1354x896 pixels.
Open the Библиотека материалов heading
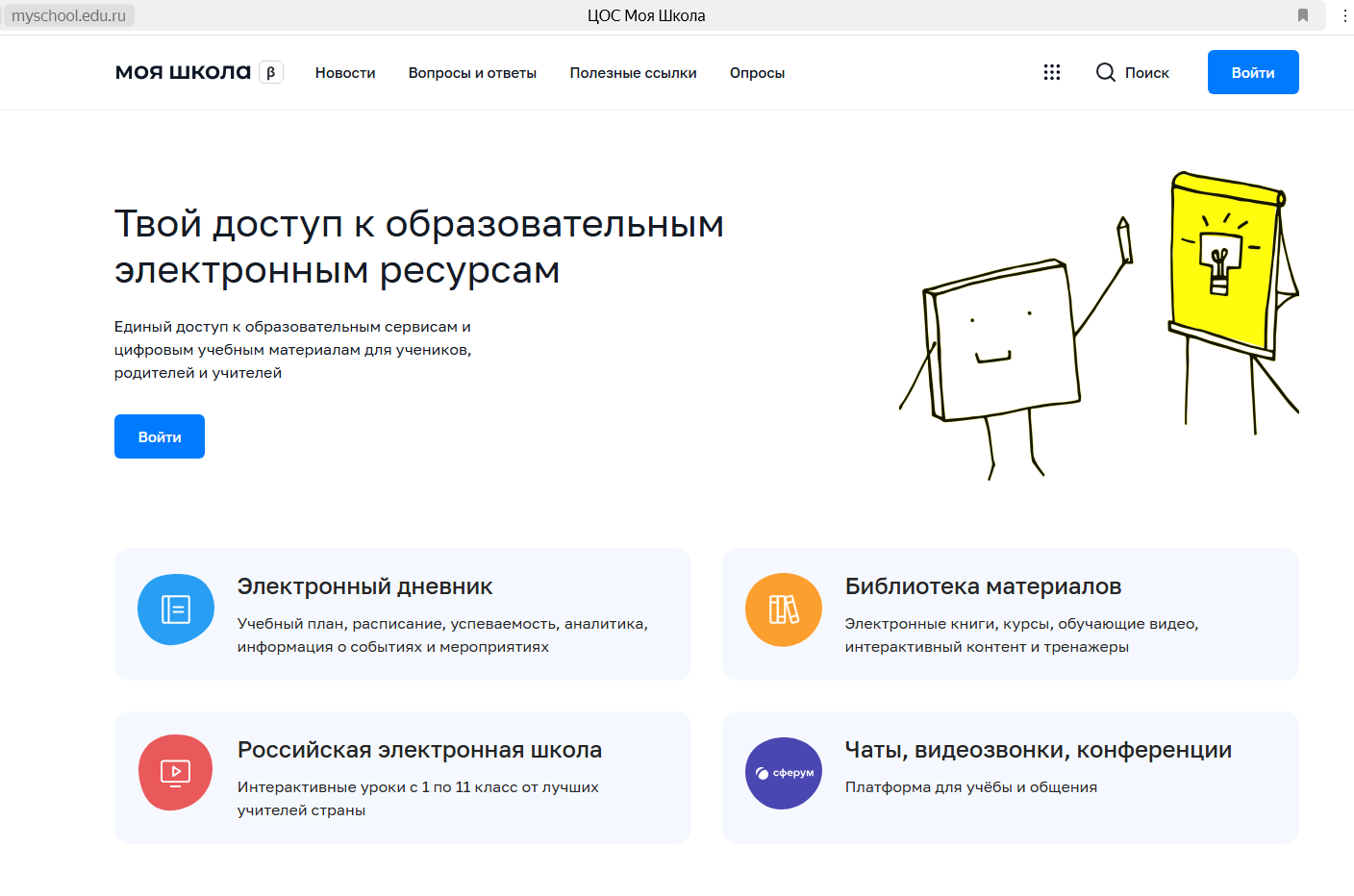pyautogui.click(x=983, y=586)
